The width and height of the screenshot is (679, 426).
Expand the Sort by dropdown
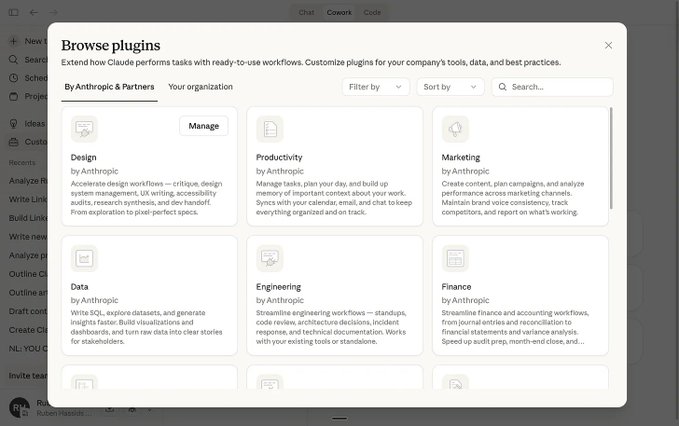click(450, 87)
